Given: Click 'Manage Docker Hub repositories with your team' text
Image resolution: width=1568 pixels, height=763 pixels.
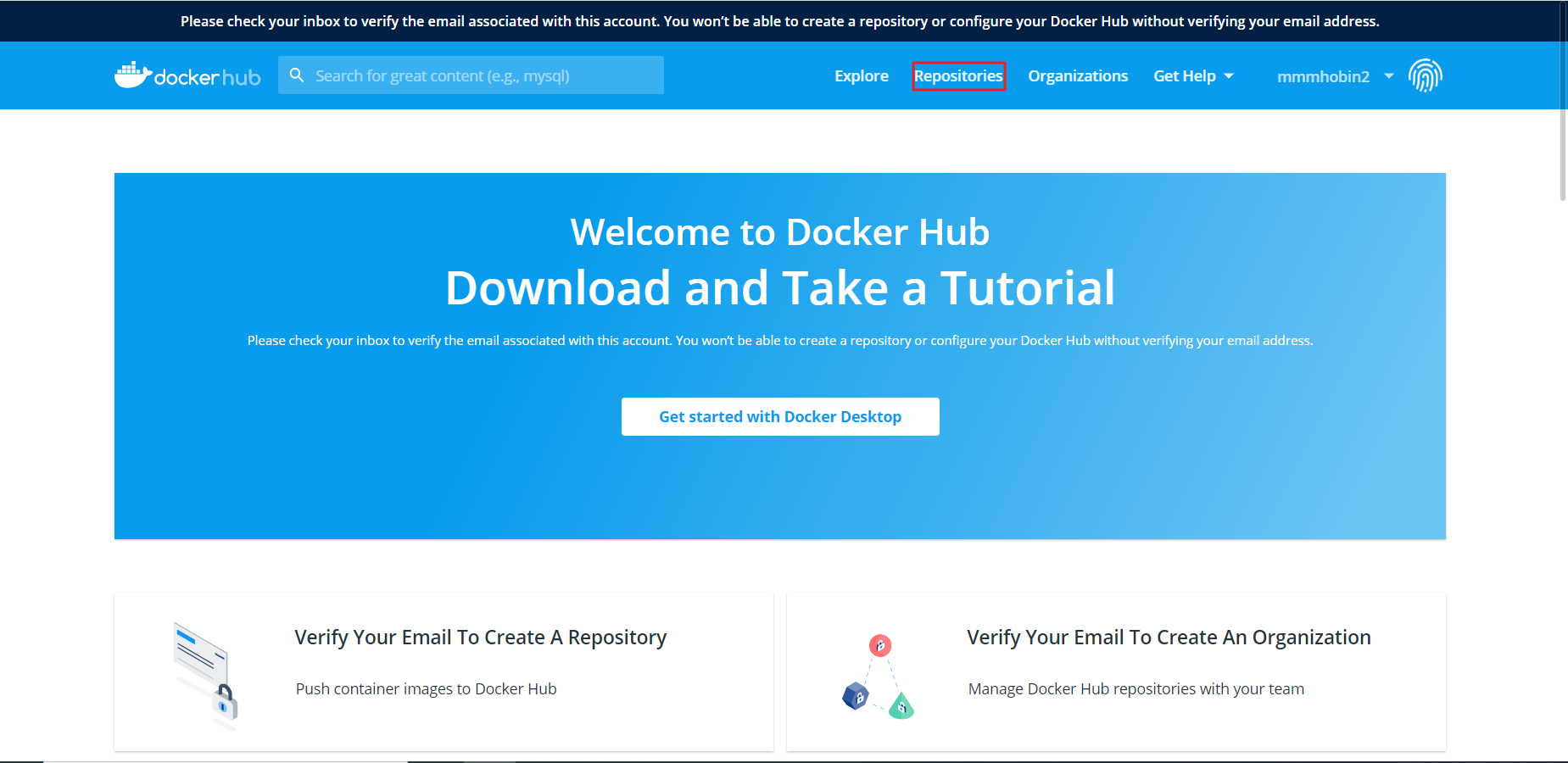Looking at the screenshot, I should point(1136,689).
